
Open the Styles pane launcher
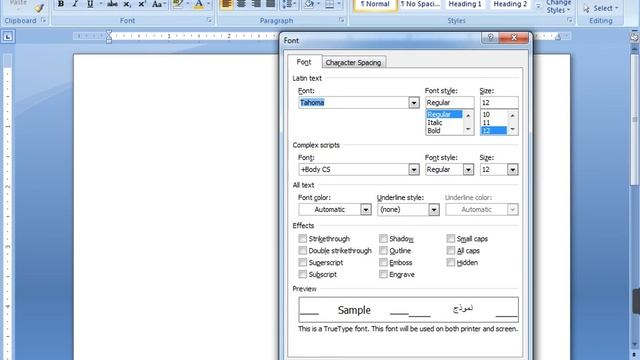(x=570, y=20)
